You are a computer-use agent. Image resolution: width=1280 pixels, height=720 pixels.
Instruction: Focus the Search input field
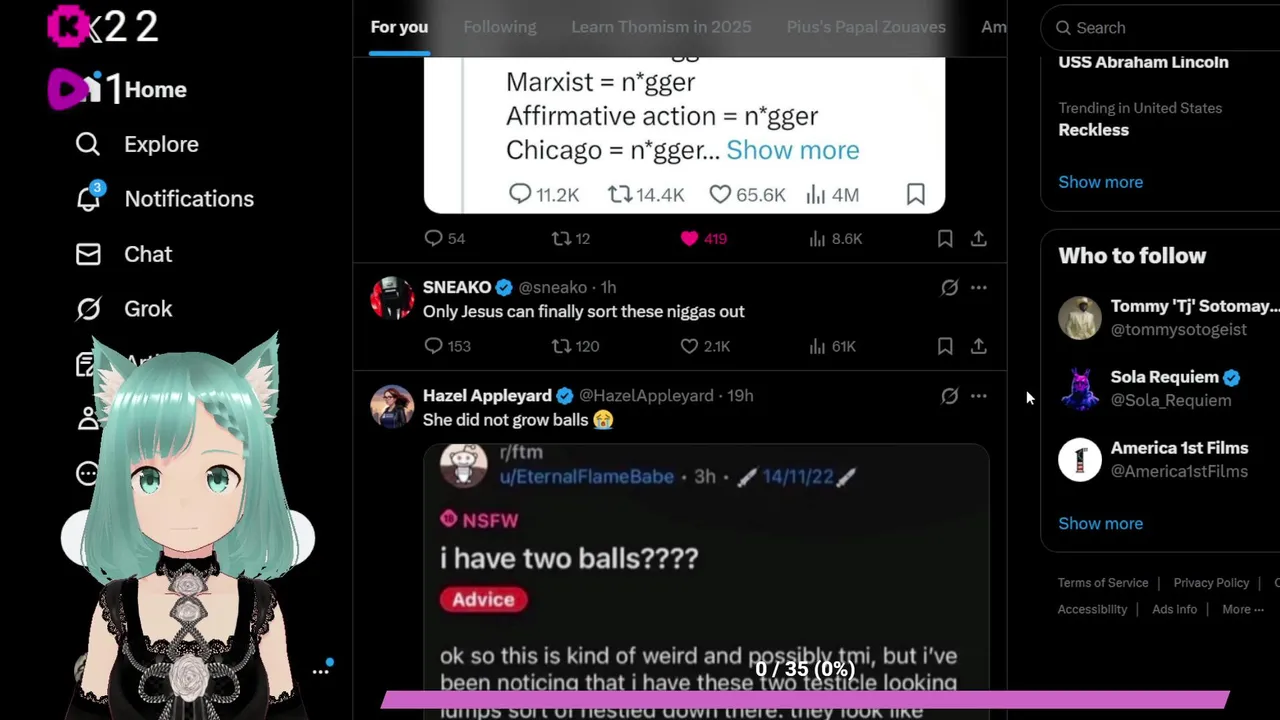[x=1166, y=28]
